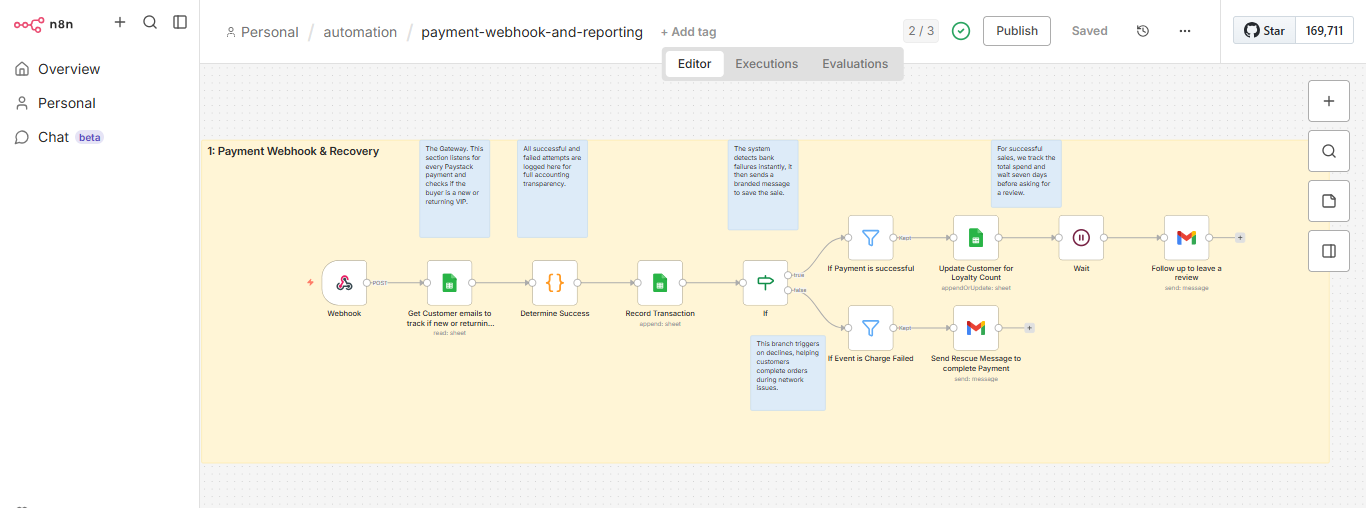Open the Record Transaction sheets node

click(660, 283)
